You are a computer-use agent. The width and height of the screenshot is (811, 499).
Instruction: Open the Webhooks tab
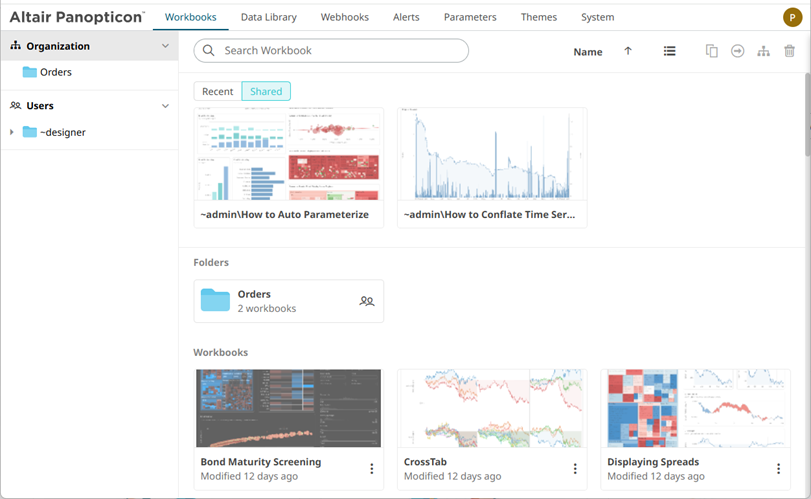coord(344,17)
